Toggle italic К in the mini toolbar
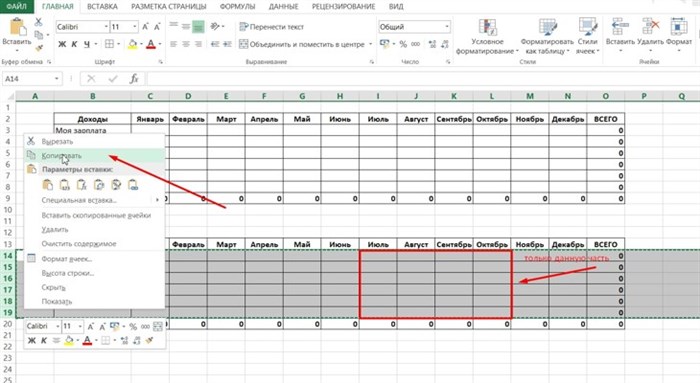Image resolution: width=700 pixels, height=383 pixels. coord(44,341)
